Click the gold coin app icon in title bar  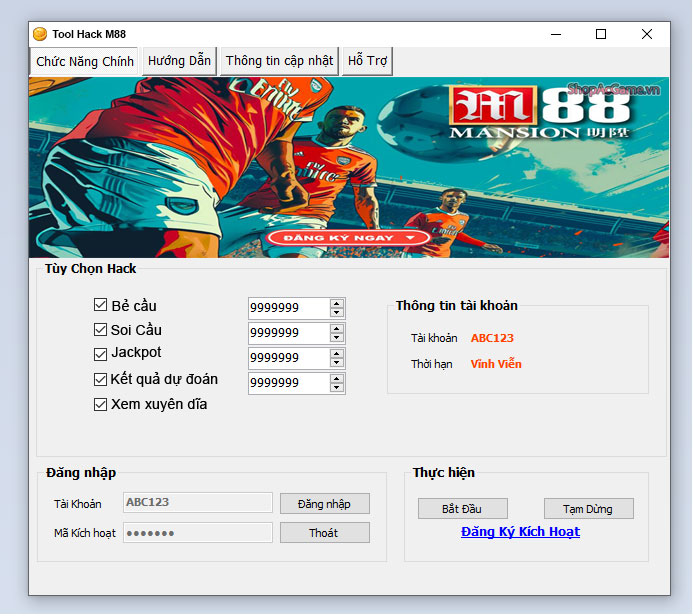pyautogui.click(x=40, y=34)
